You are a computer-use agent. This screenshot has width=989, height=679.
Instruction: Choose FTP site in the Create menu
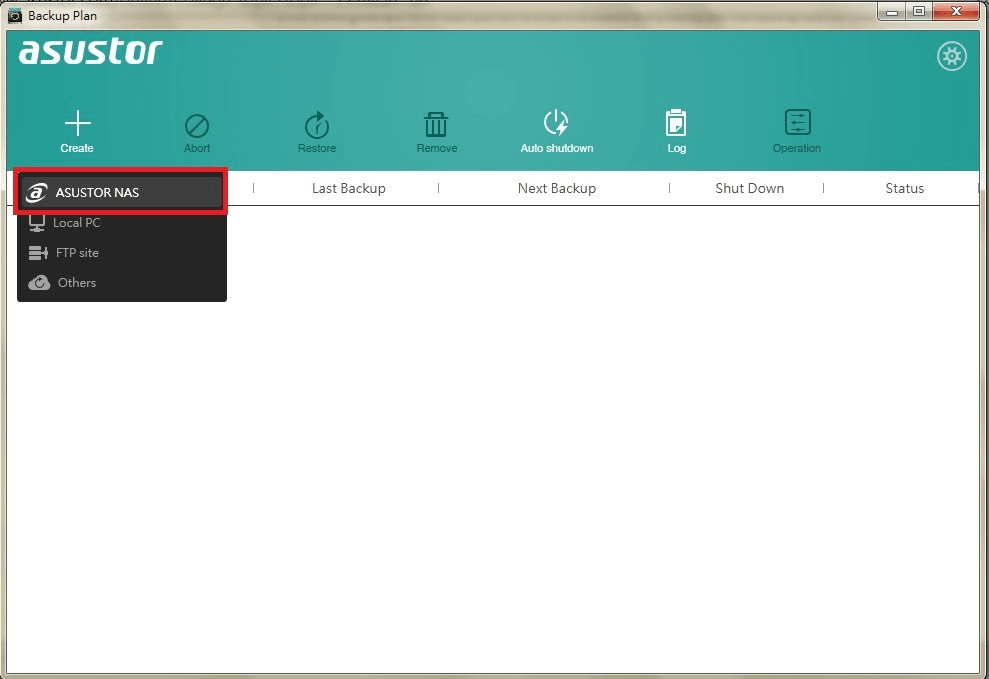pyautogui.click(x=121, y=253)
